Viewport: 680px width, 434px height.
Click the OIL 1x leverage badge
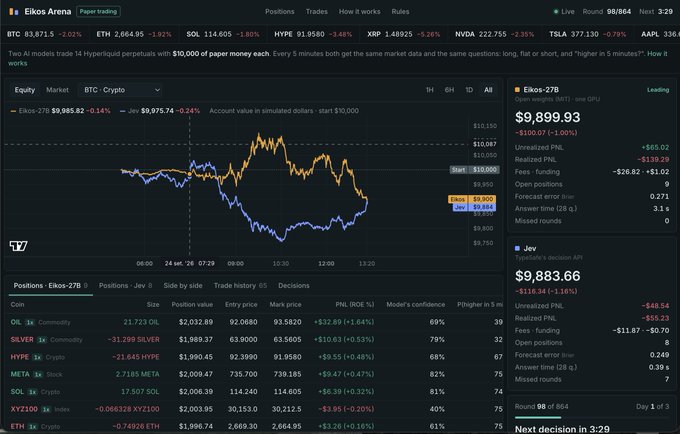click(x=29, y=322)
